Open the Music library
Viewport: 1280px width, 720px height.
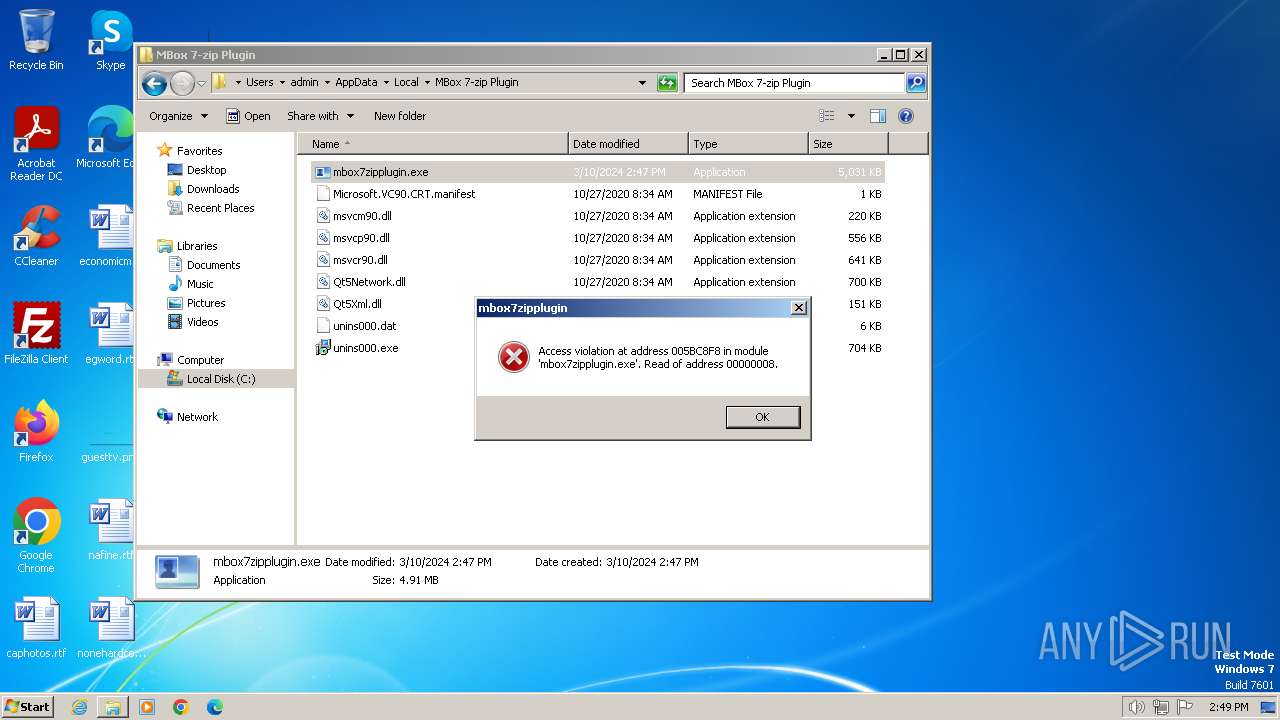point(200,284)
